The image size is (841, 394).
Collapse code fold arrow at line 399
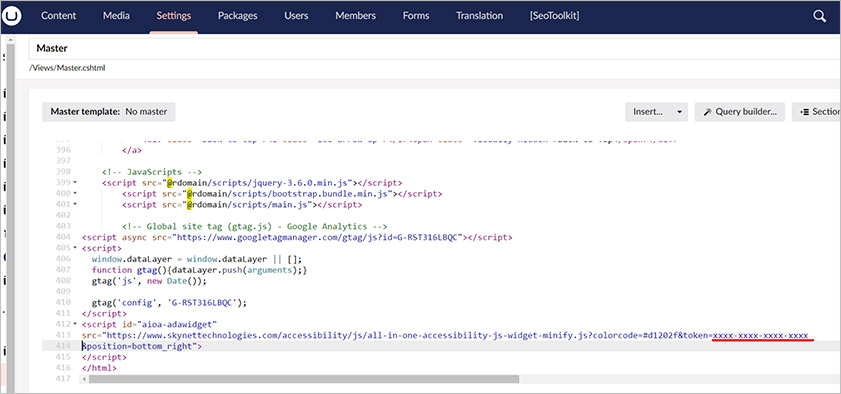tap(75, 183)
